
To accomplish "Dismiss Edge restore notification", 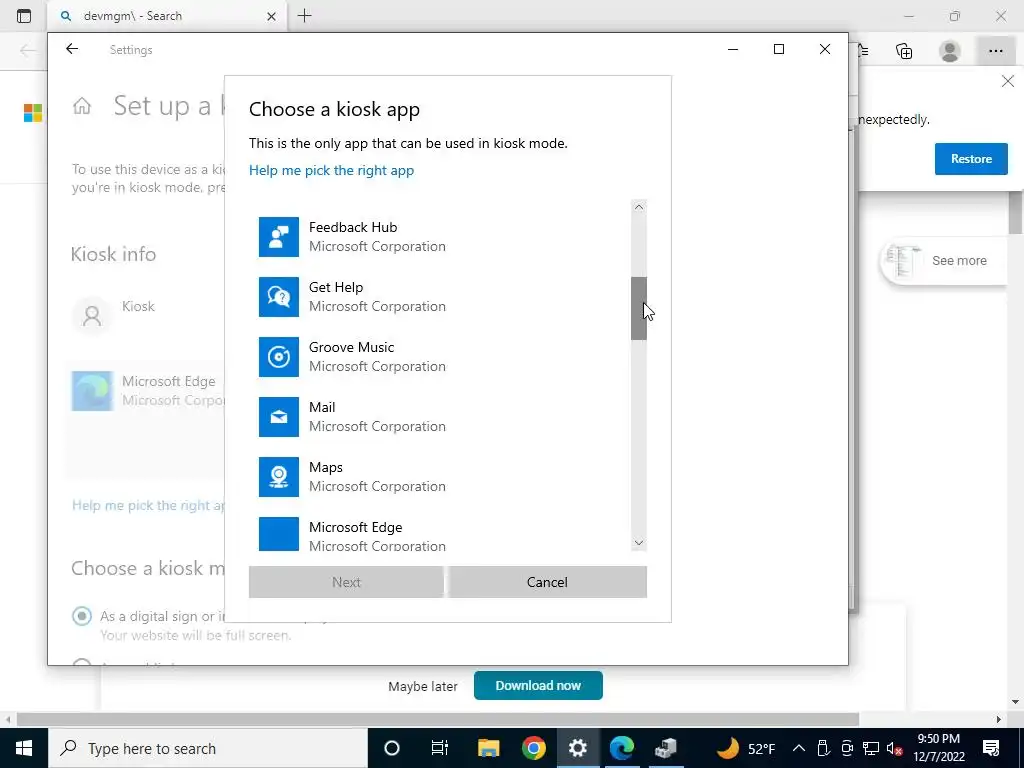I will coord(1008,82).
